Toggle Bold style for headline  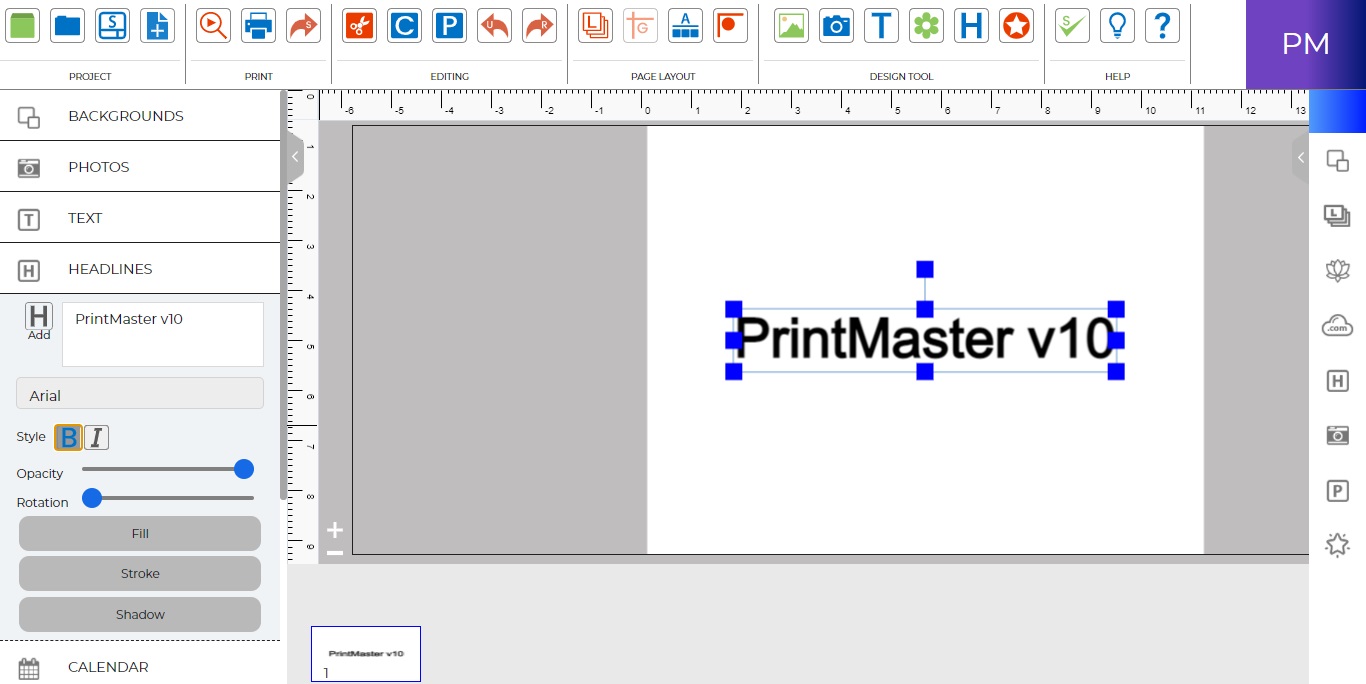pyautogui.click(x=68, y=437)
